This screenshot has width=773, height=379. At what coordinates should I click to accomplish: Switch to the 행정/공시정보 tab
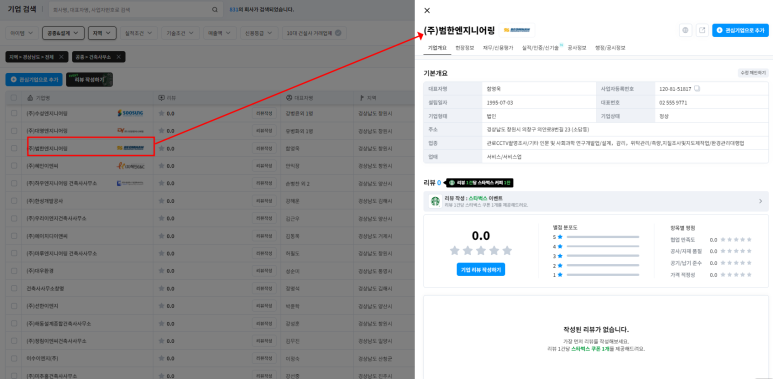pyautogui.click(x=610, y=48)
